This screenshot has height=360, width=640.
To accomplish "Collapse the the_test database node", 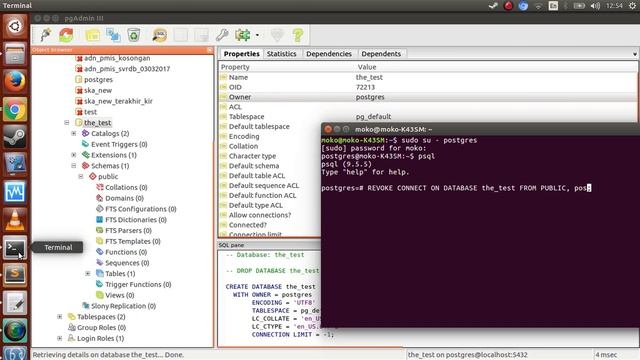I will pyautogui.click(x=67, y=122).
